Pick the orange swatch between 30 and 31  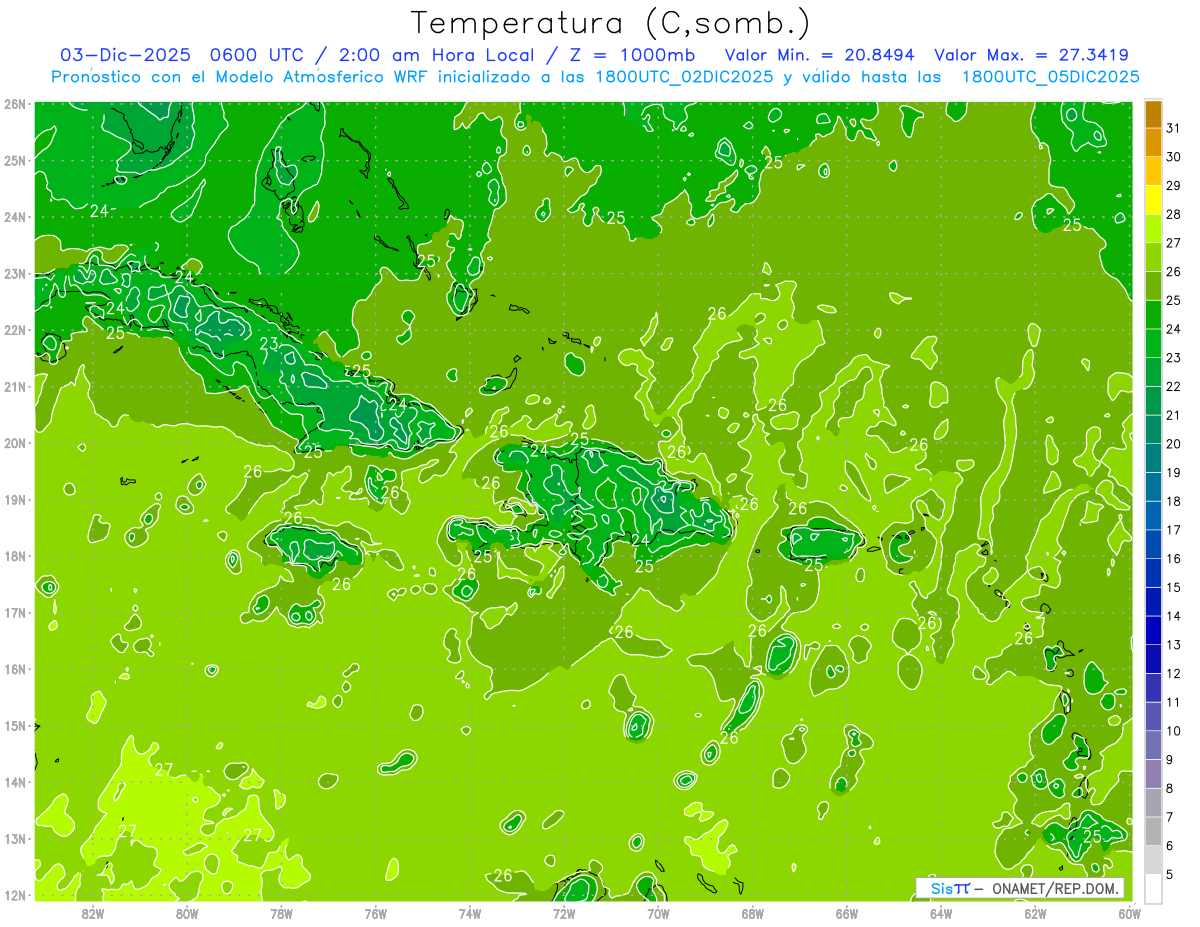pos(1154,143)
